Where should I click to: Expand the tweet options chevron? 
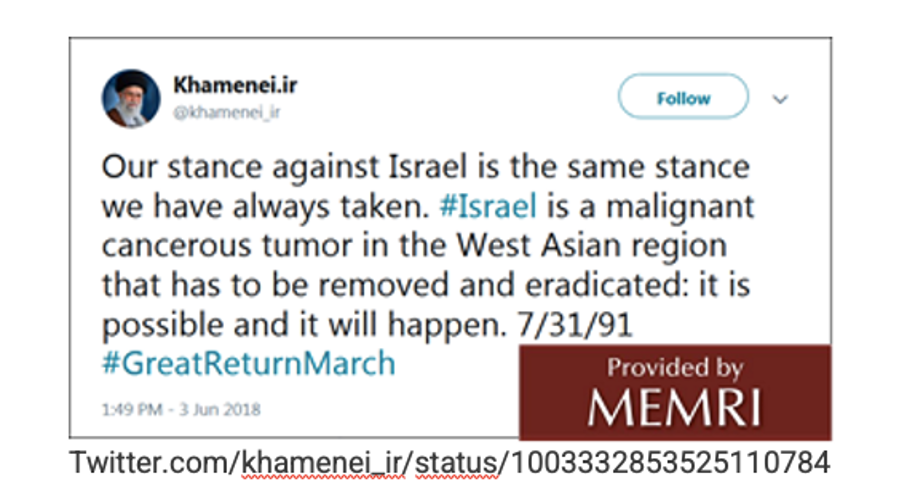[x=781, y=99]
